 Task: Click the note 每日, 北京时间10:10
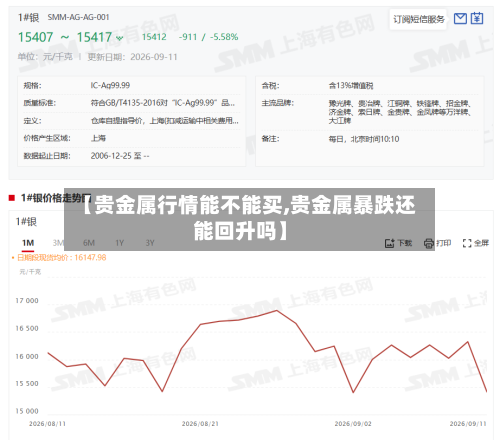tap(364, 139)
